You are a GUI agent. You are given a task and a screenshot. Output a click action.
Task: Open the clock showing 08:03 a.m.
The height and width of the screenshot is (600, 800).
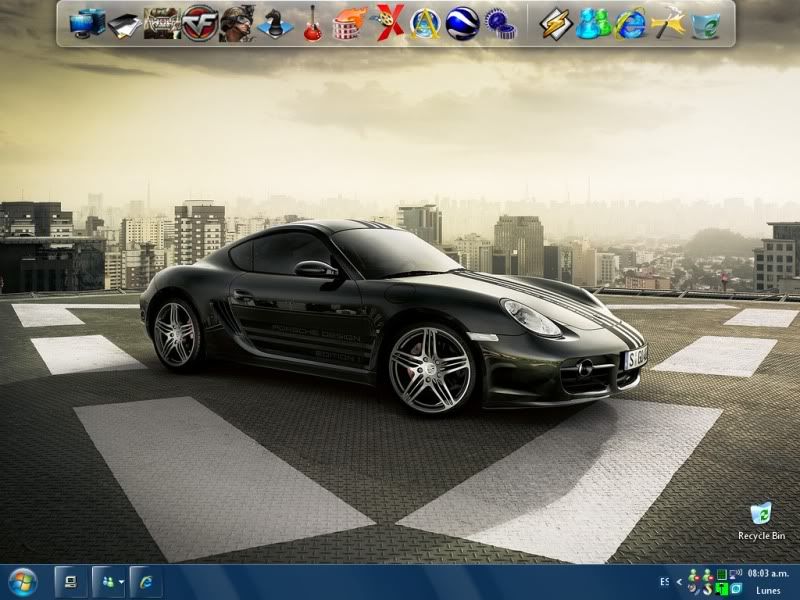tap(768, 573)
